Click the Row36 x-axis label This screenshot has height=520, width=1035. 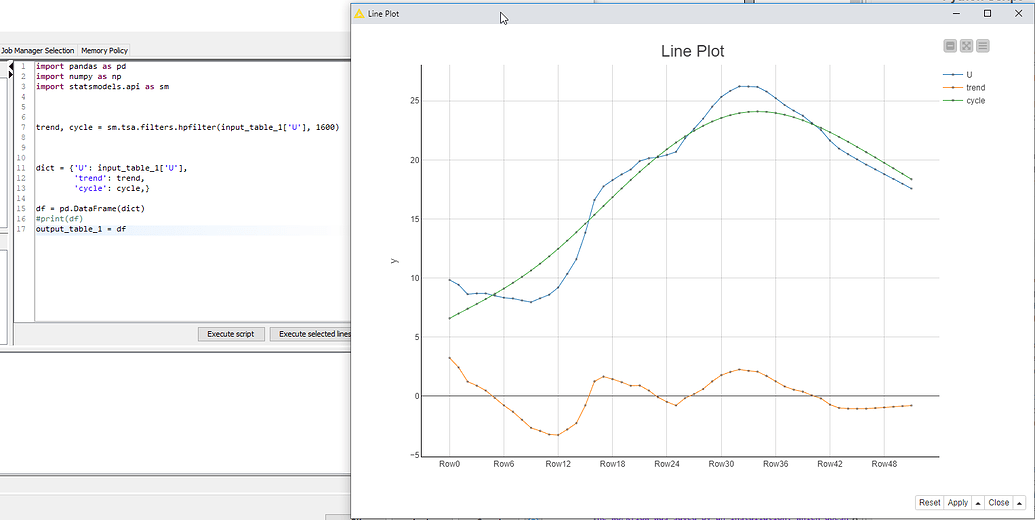click(x=775, y=464)
